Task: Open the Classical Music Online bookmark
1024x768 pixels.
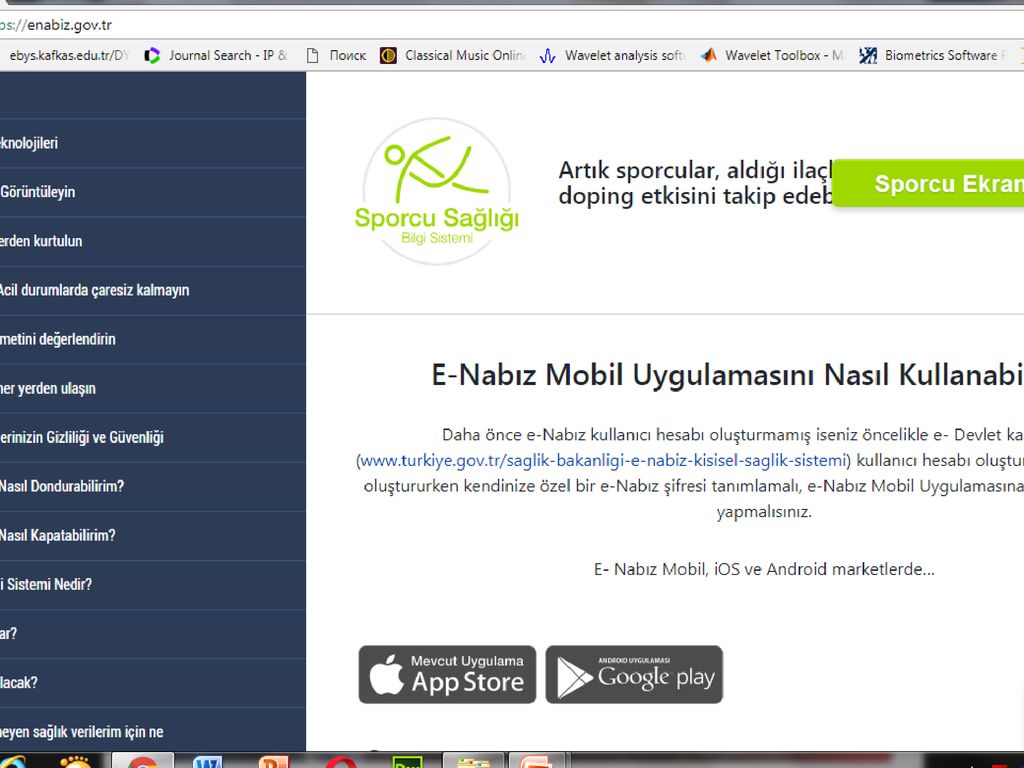Action: point(453,56)
